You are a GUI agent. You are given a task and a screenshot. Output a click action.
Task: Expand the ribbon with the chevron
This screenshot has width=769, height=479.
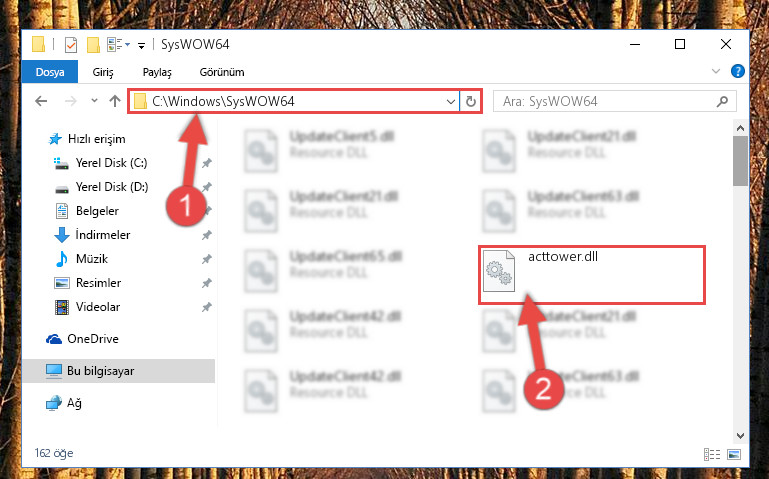(716, 72)
